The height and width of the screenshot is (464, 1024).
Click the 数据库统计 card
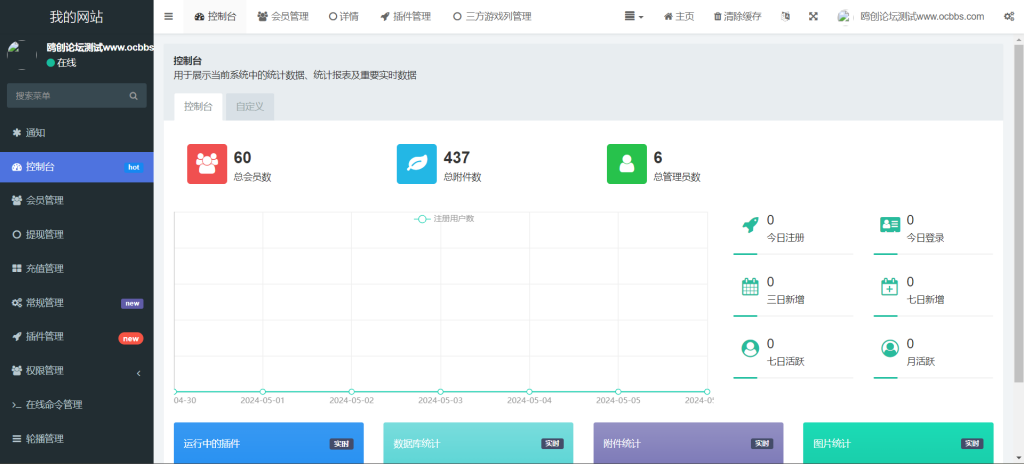coord(478,443)
